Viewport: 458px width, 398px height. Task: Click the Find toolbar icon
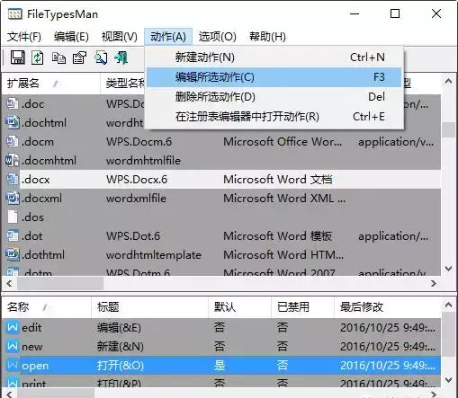click(x=101, y=58)
